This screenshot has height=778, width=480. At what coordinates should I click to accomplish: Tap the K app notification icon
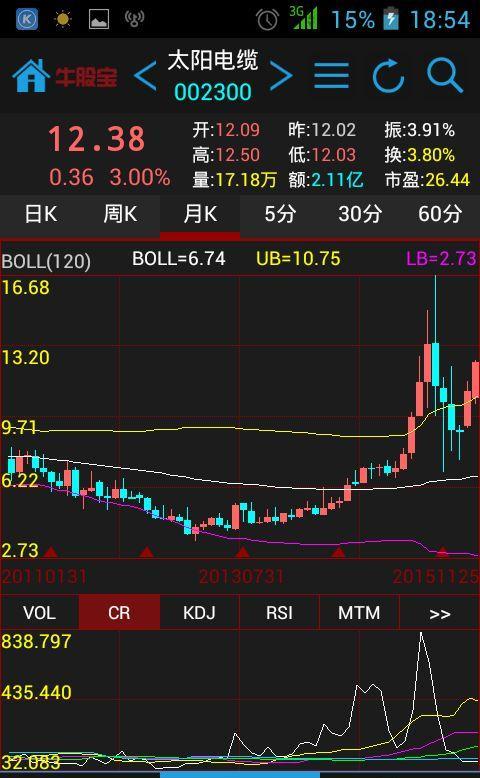click(x=27, y=19)
